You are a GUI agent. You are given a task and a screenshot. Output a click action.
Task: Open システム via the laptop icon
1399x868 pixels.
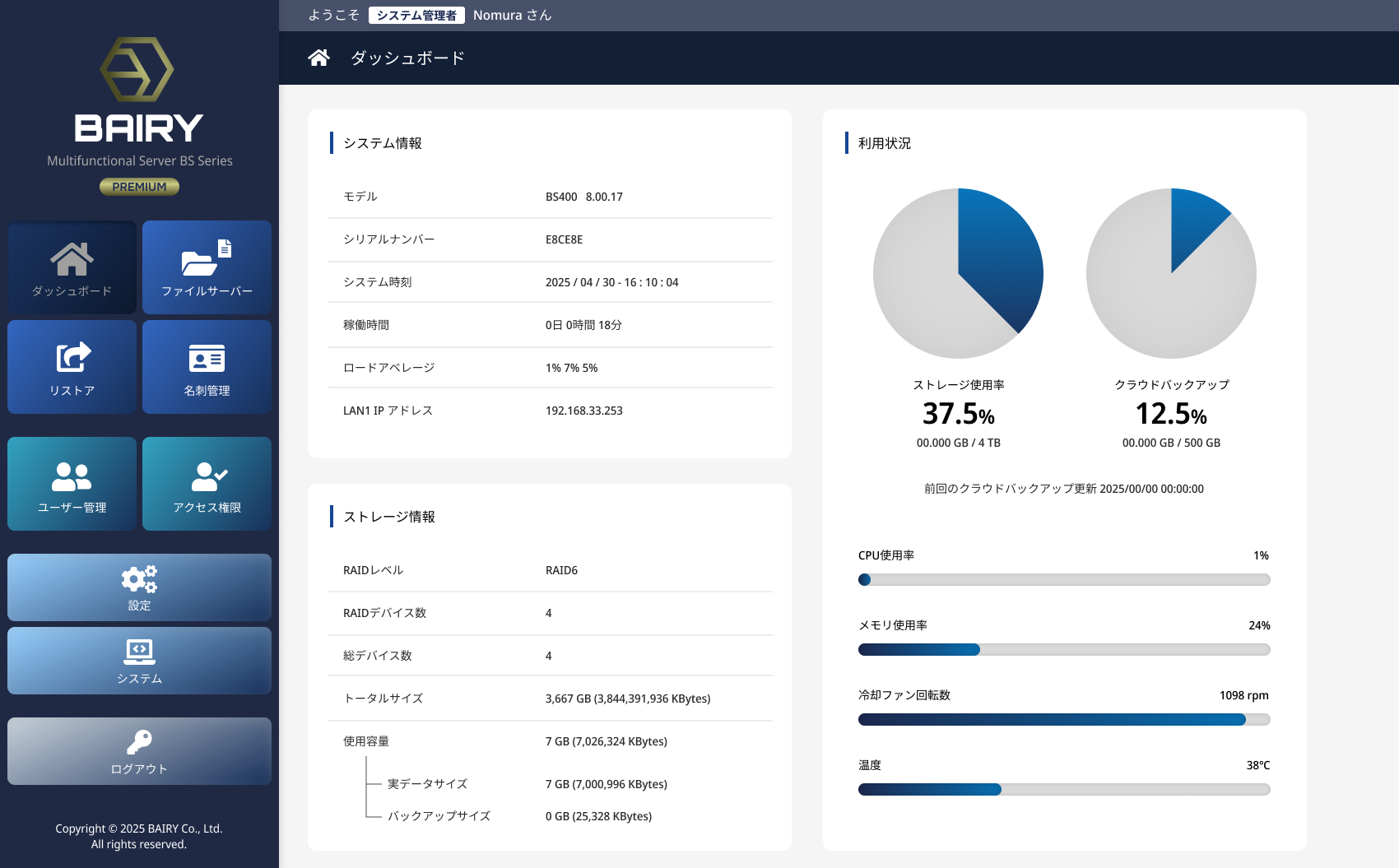point(139,652)
